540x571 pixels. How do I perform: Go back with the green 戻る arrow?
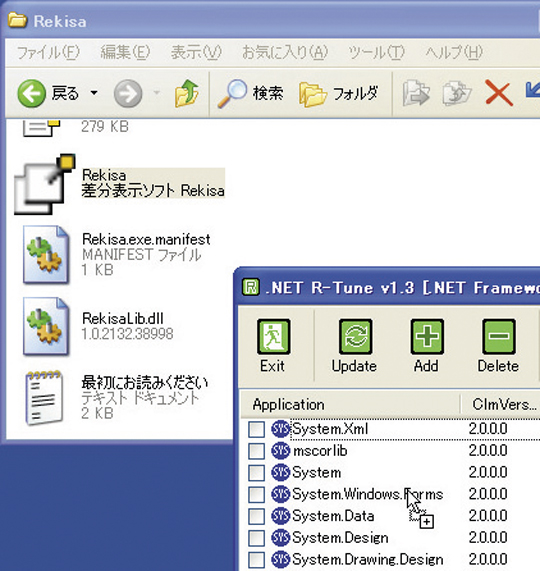(x=32, y=94)
